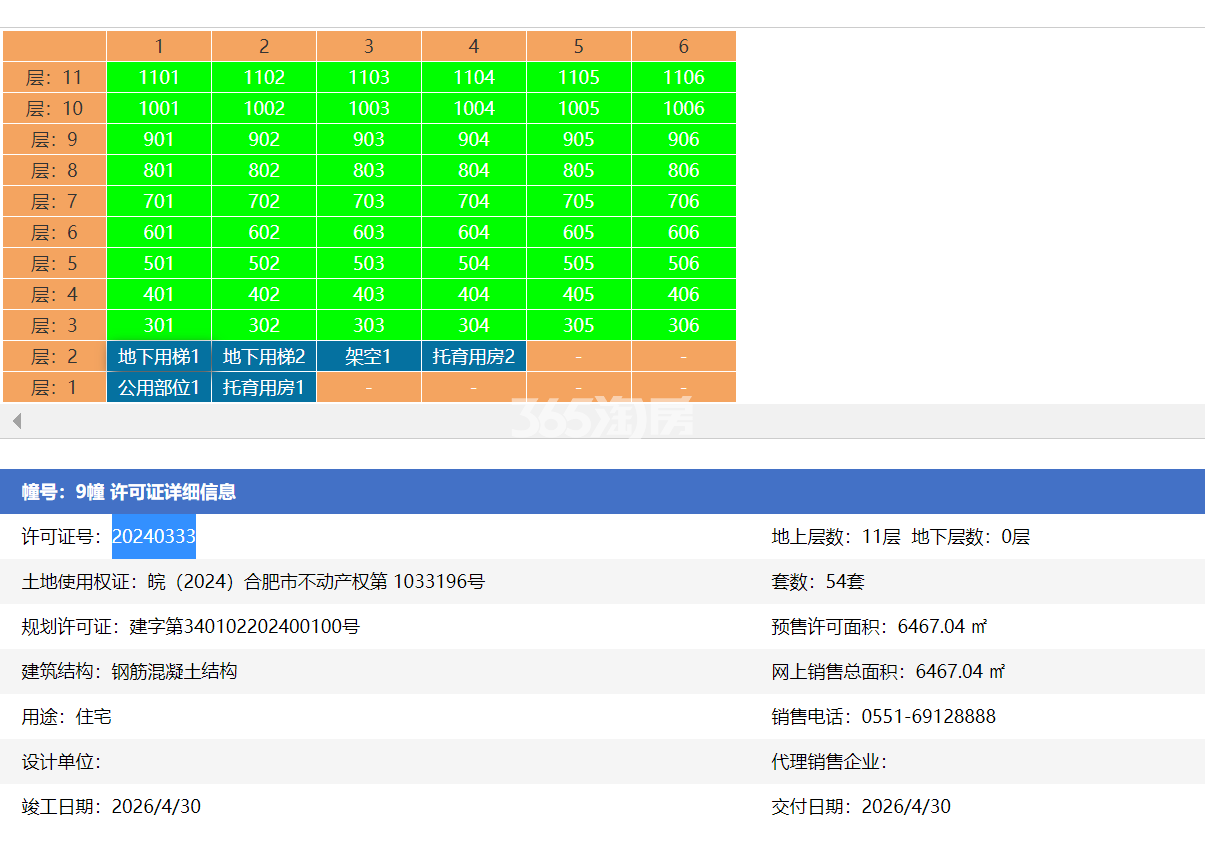This screenshot has height=847, width=1205.
Task: Click unit 906 cell
Action: 684,139
